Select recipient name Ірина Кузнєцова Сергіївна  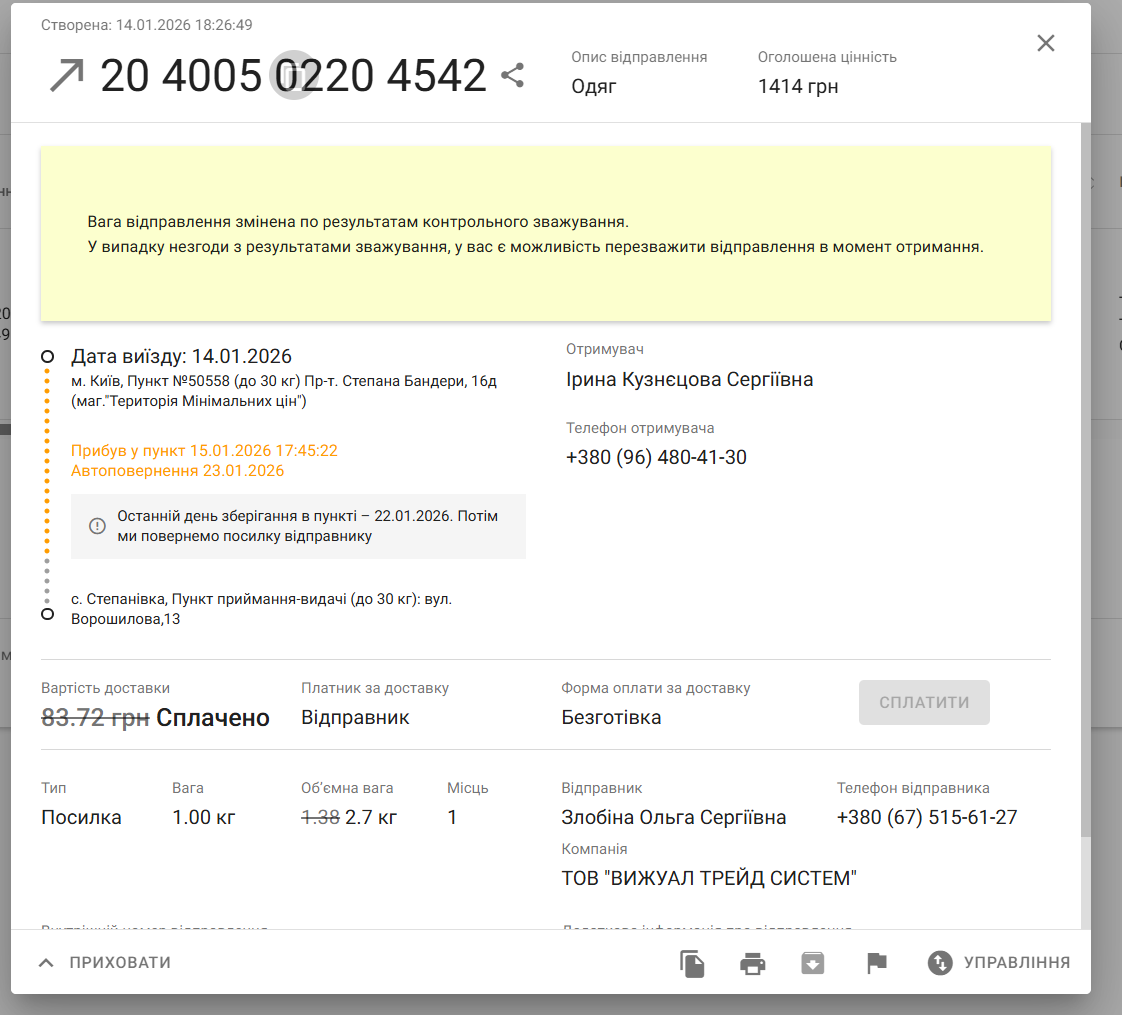(690, 379)
